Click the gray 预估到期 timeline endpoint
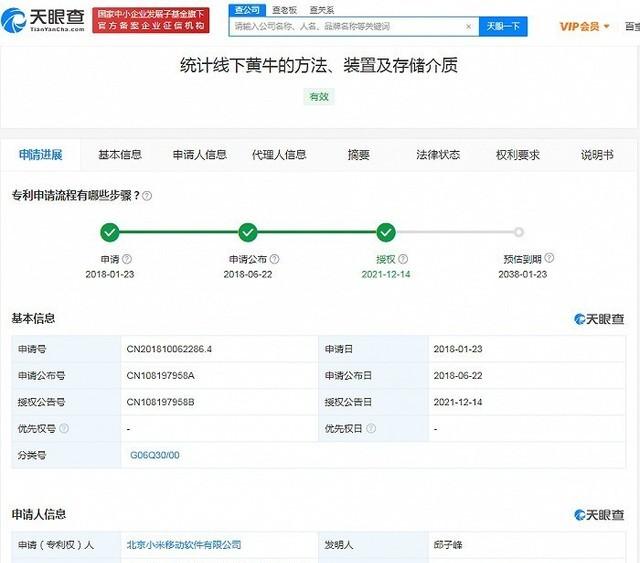The width and height of the screenshot is (640, 563). [x=519, y=232]
